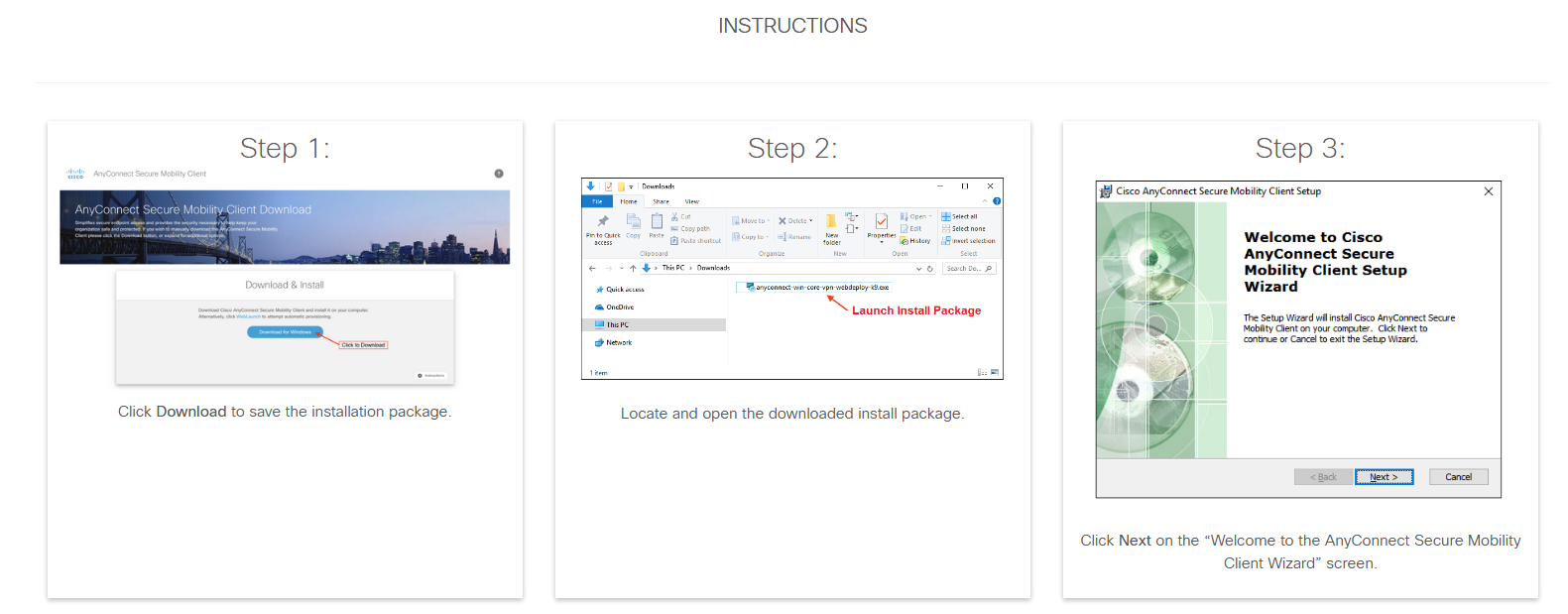Click the Download for Windows button
The height and width of the screenshot is (614, 1568).
(285, 332)
